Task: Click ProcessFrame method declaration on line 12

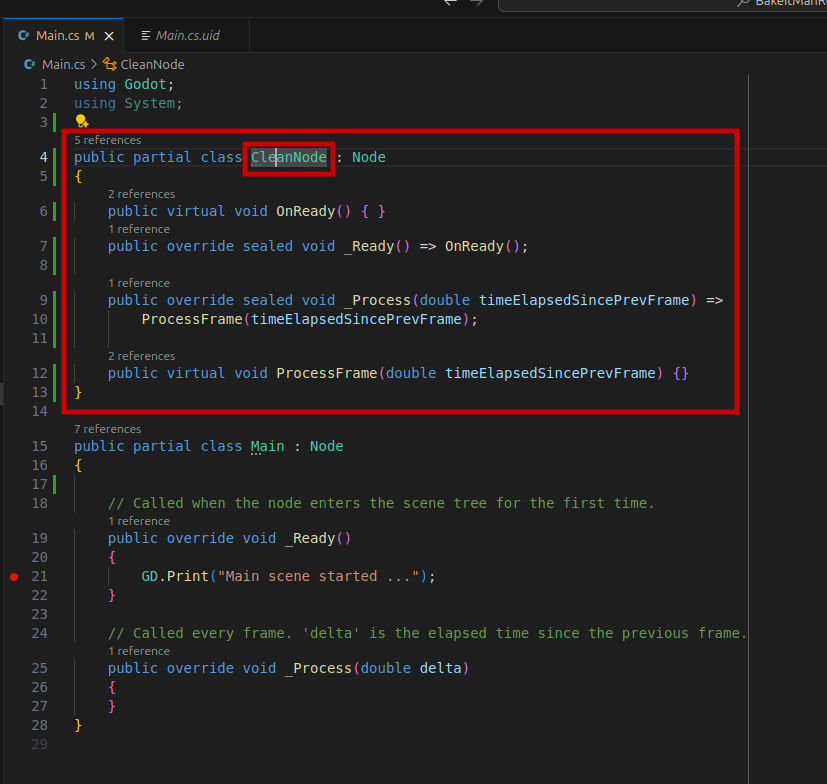Action: pos(326,374)
